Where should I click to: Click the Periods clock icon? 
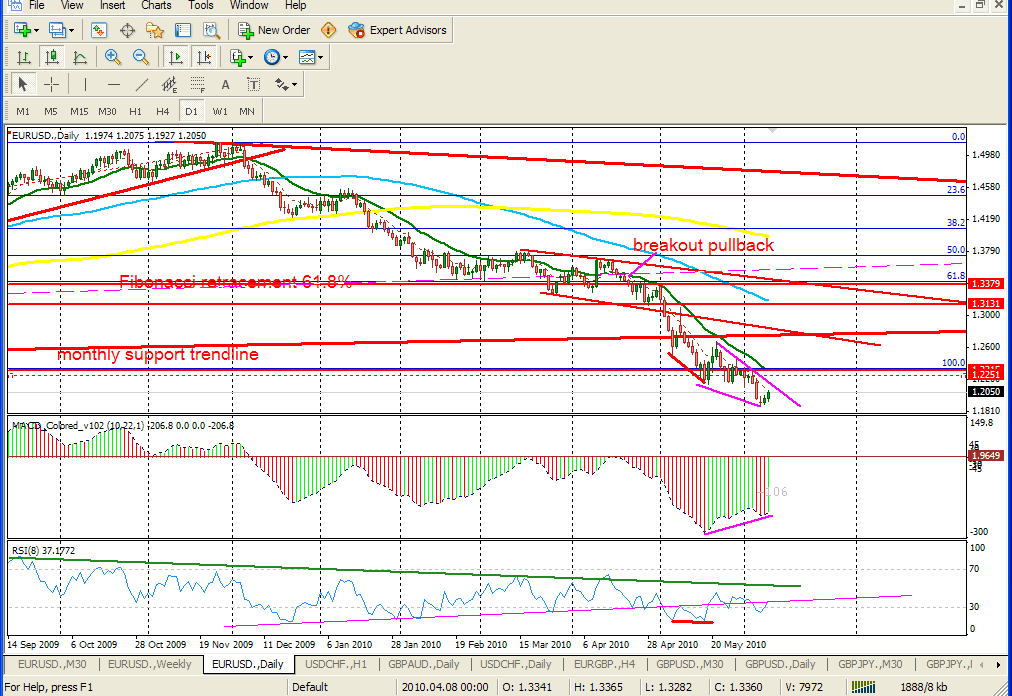(x=272, y=57)
